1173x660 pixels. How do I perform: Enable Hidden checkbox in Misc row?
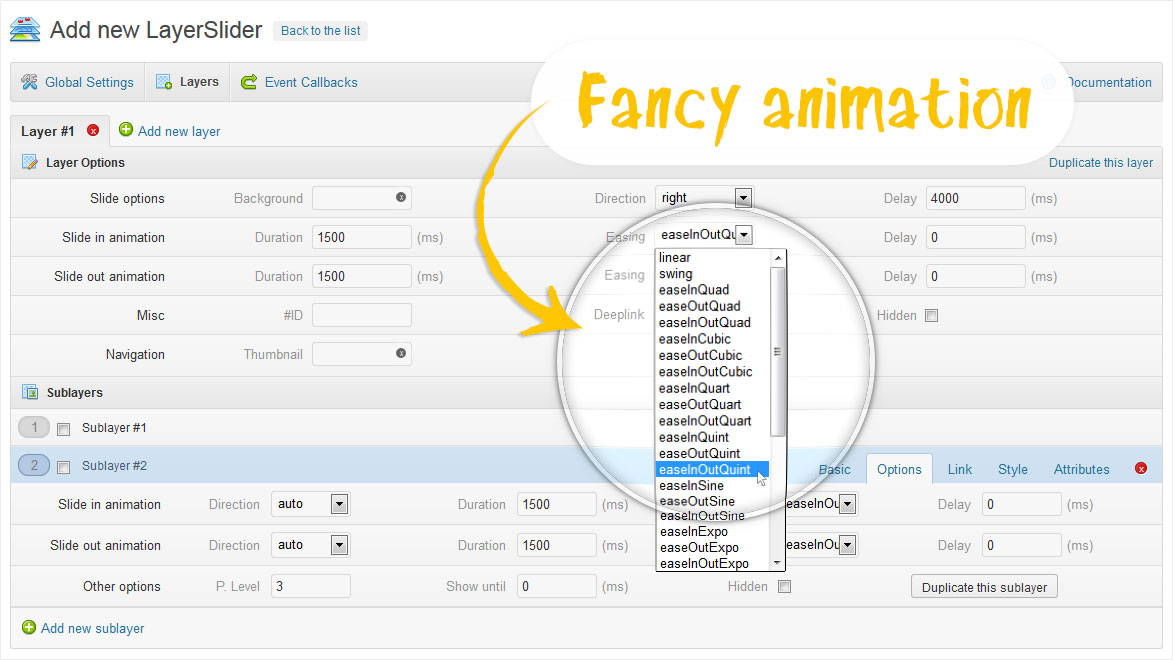(x=931, y=316)
